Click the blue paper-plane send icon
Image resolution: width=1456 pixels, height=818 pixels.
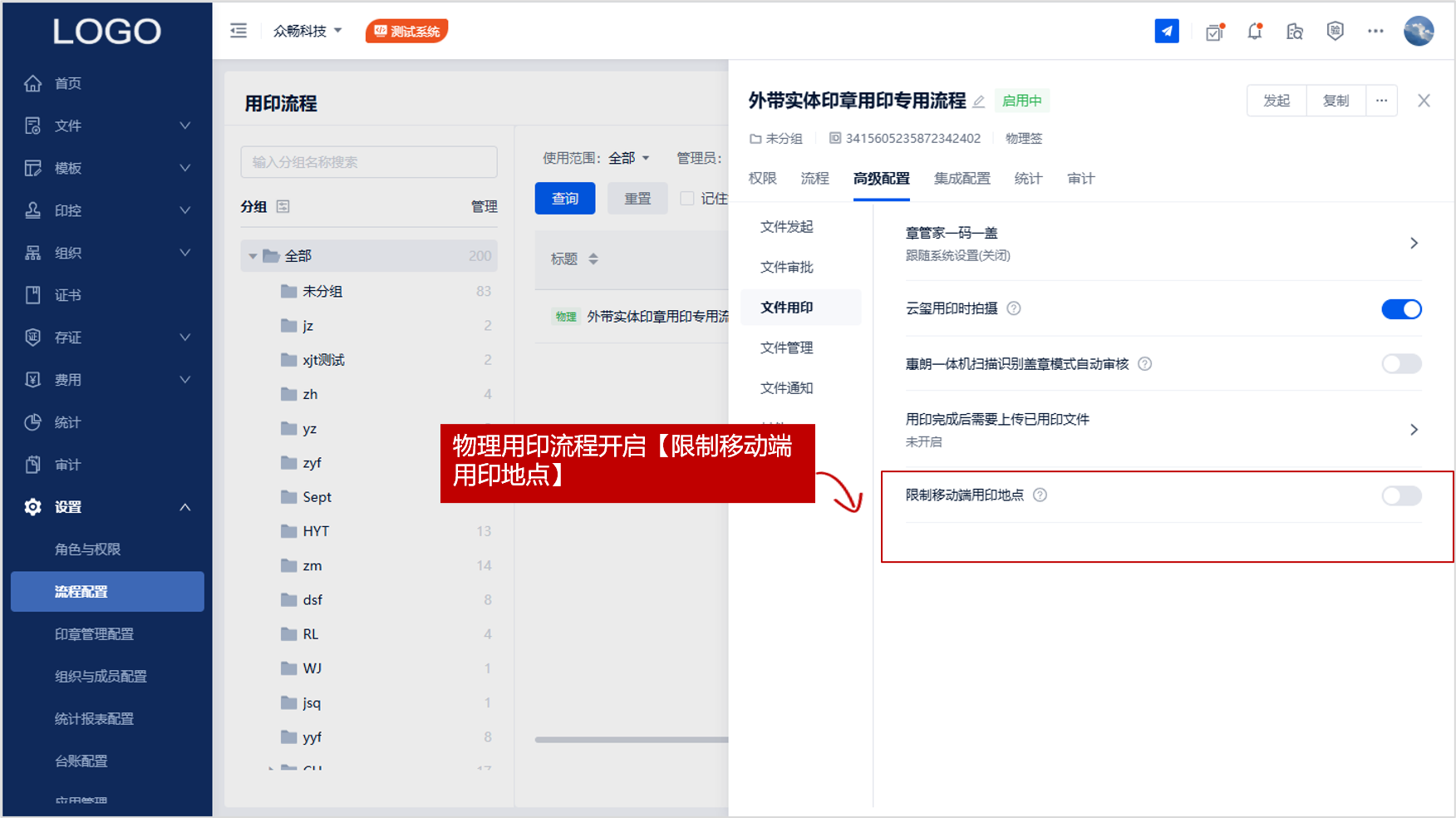1166,32
